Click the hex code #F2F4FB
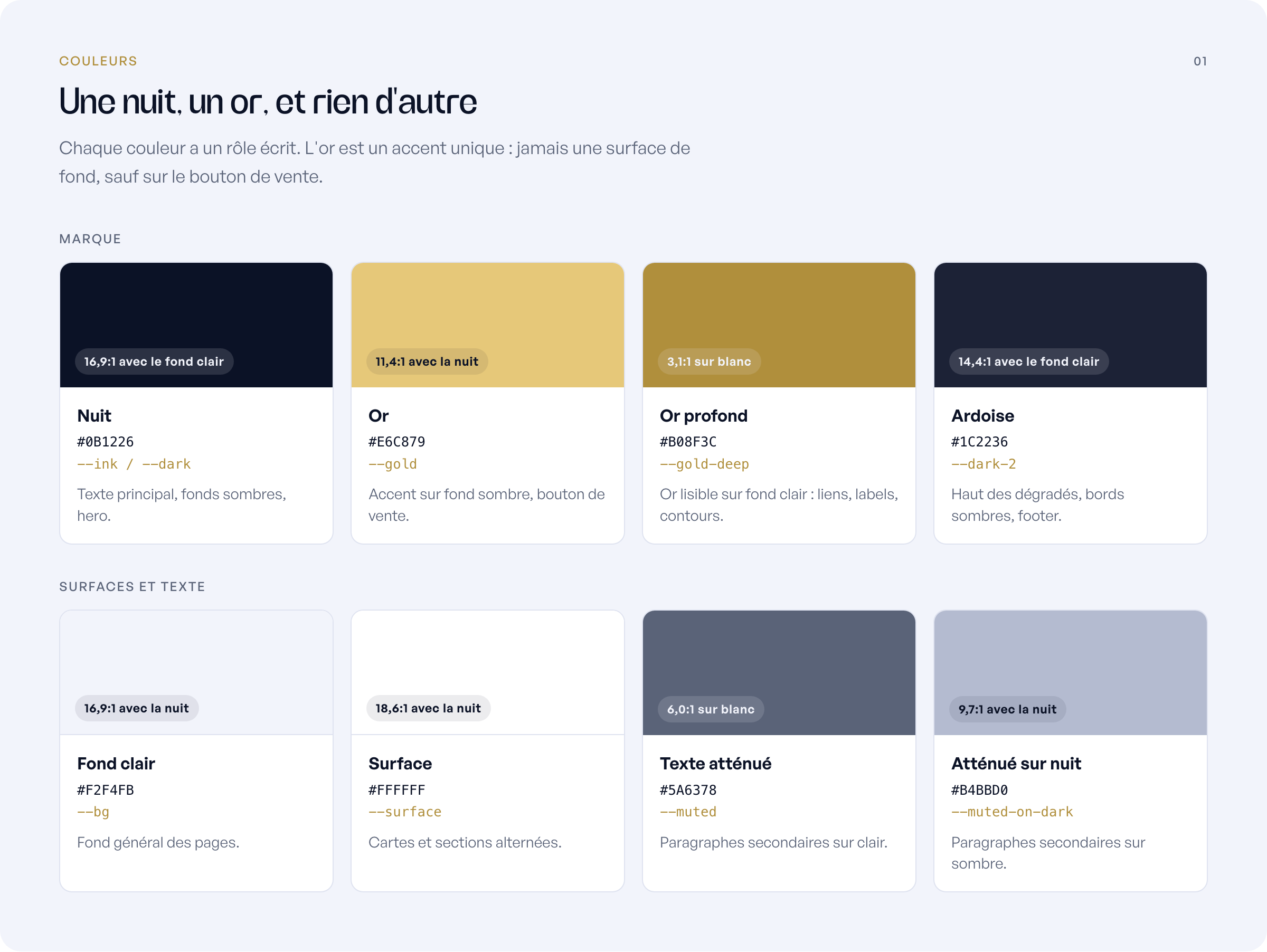1267x952 pixels. coord(106,790)
